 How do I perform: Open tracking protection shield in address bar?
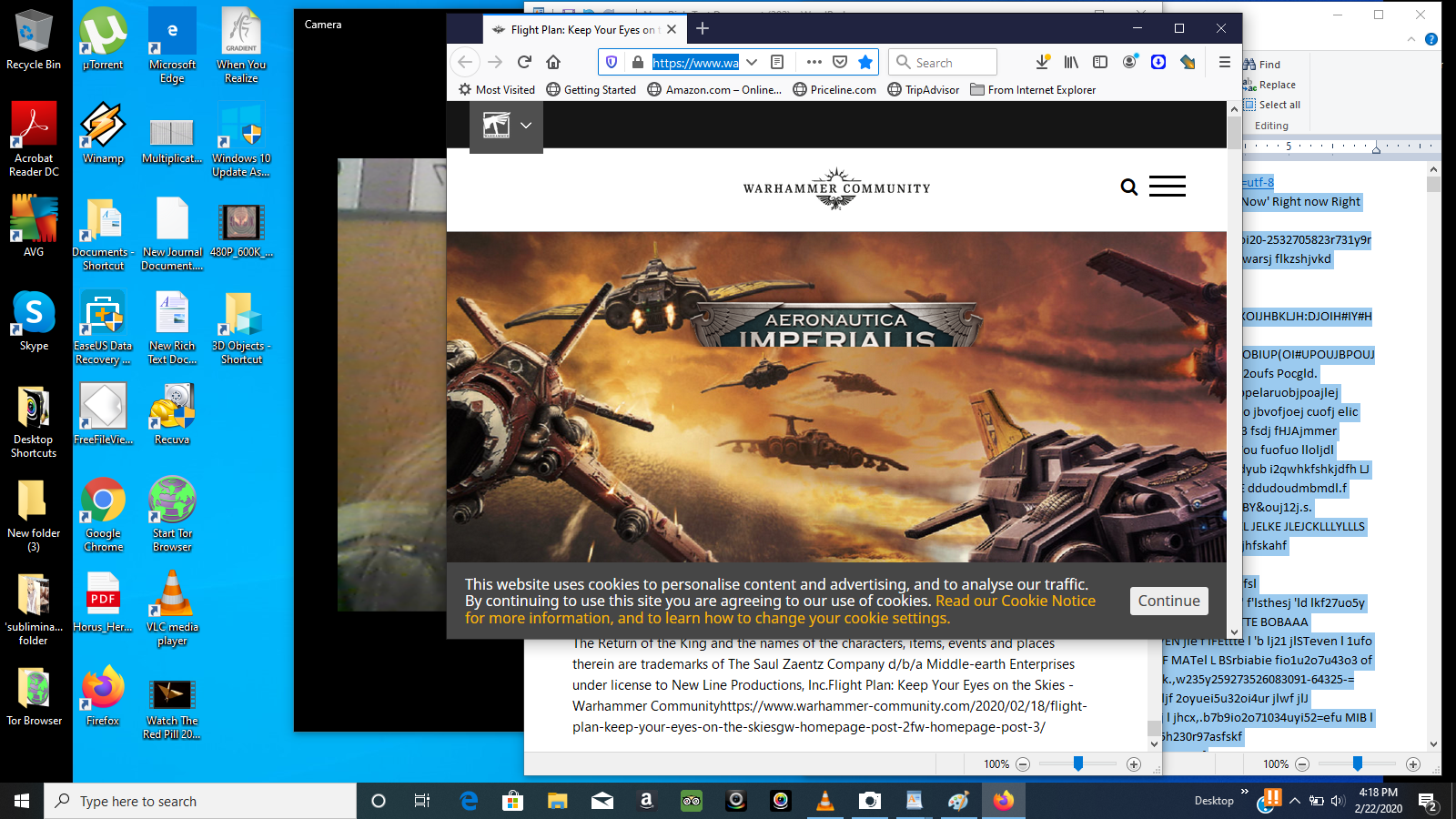[x=612, y=62]
